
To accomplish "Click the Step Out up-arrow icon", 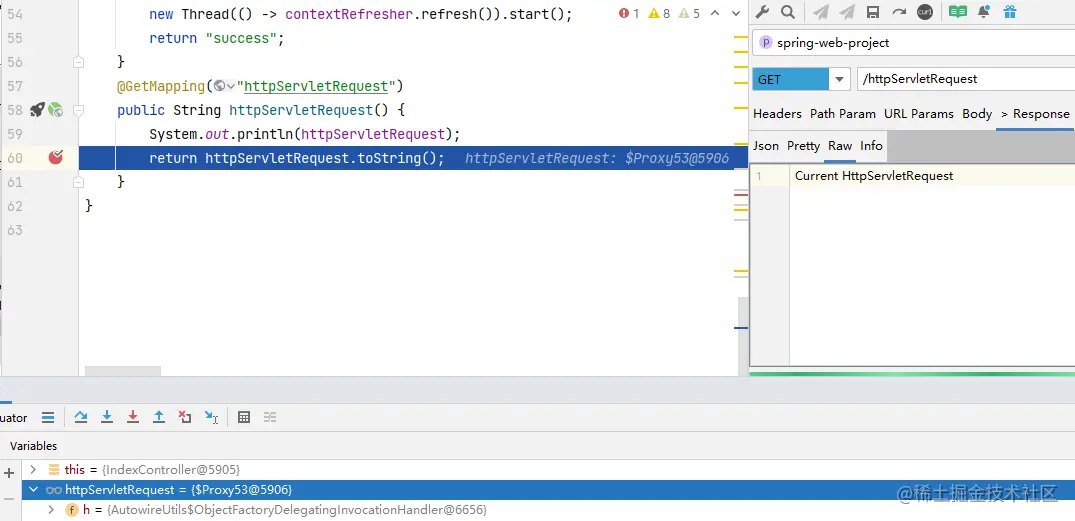I will (159, 417).
